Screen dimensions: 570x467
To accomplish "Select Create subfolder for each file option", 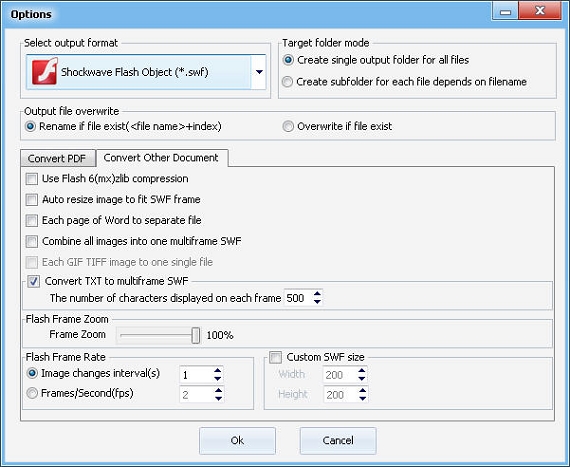I will (x=287, y=82).
